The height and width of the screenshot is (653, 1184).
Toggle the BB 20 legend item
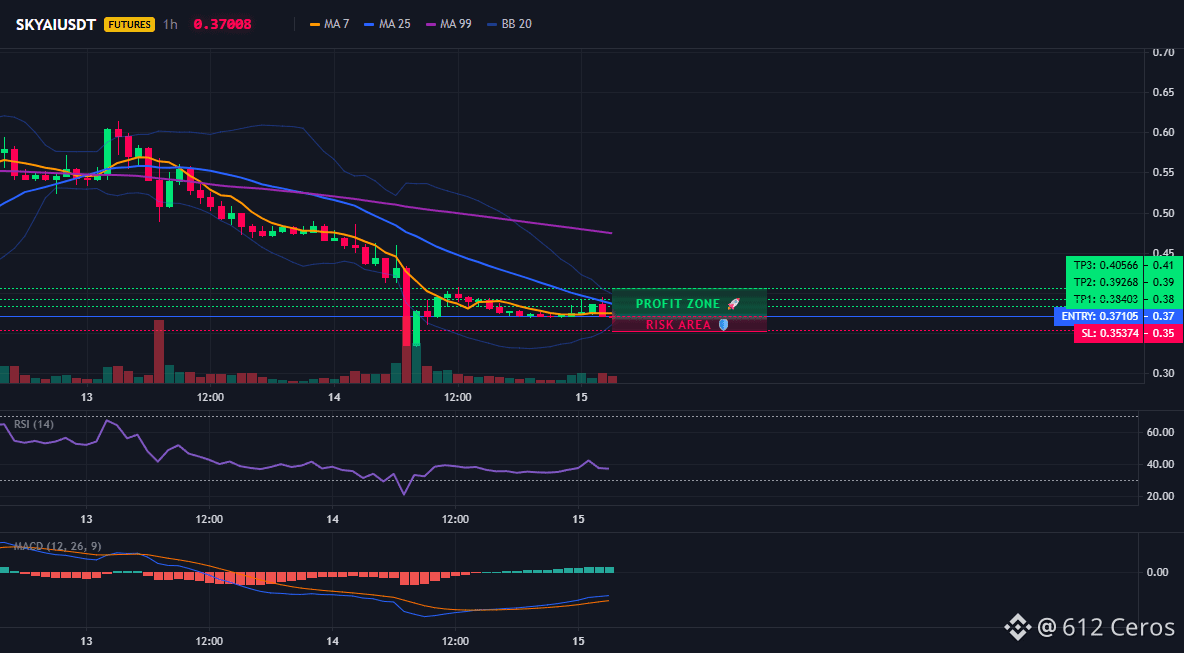(510, 24)
